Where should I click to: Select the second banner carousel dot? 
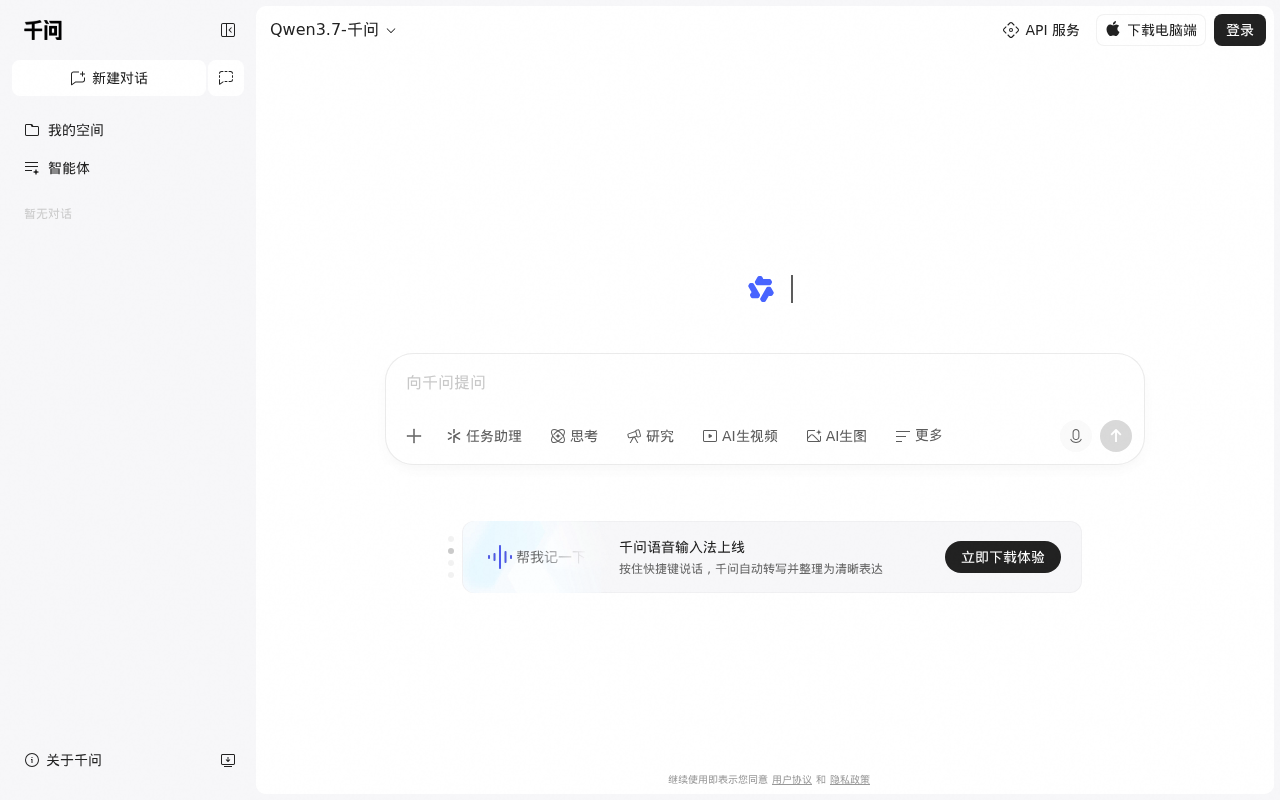[x=451, y=551]
